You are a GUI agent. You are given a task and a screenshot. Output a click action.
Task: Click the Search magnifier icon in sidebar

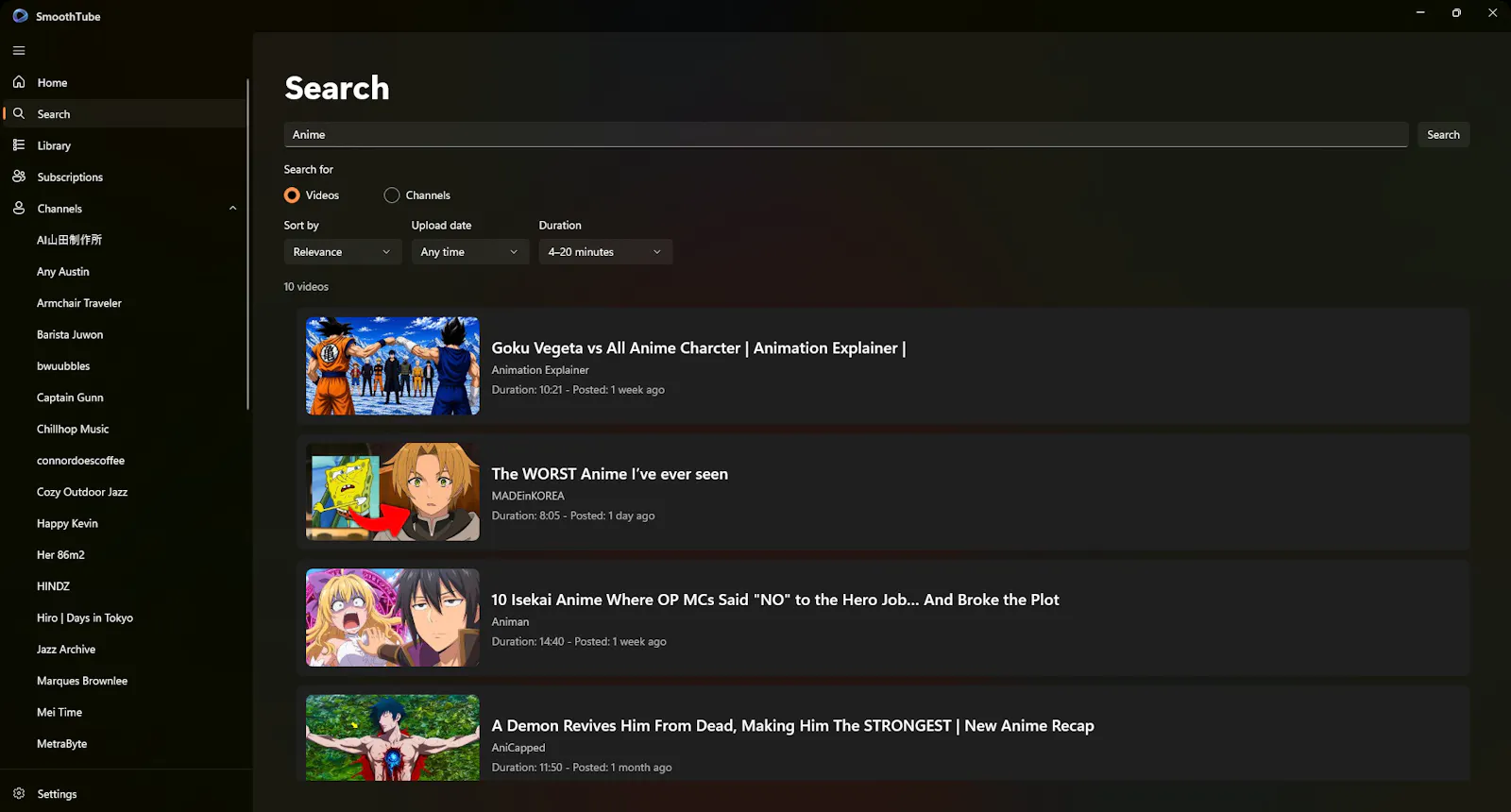pyautogui.click(x=19, y=113)
